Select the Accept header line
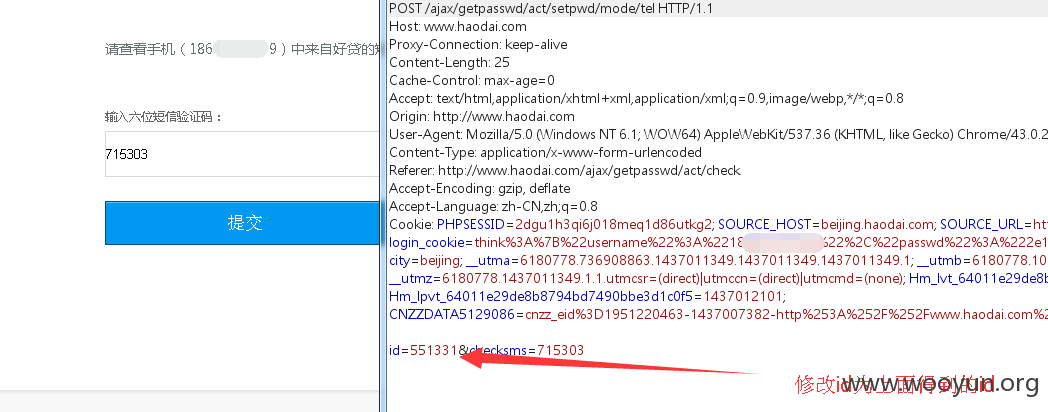The image size is (1048, 412). click(x=646, y=99)
